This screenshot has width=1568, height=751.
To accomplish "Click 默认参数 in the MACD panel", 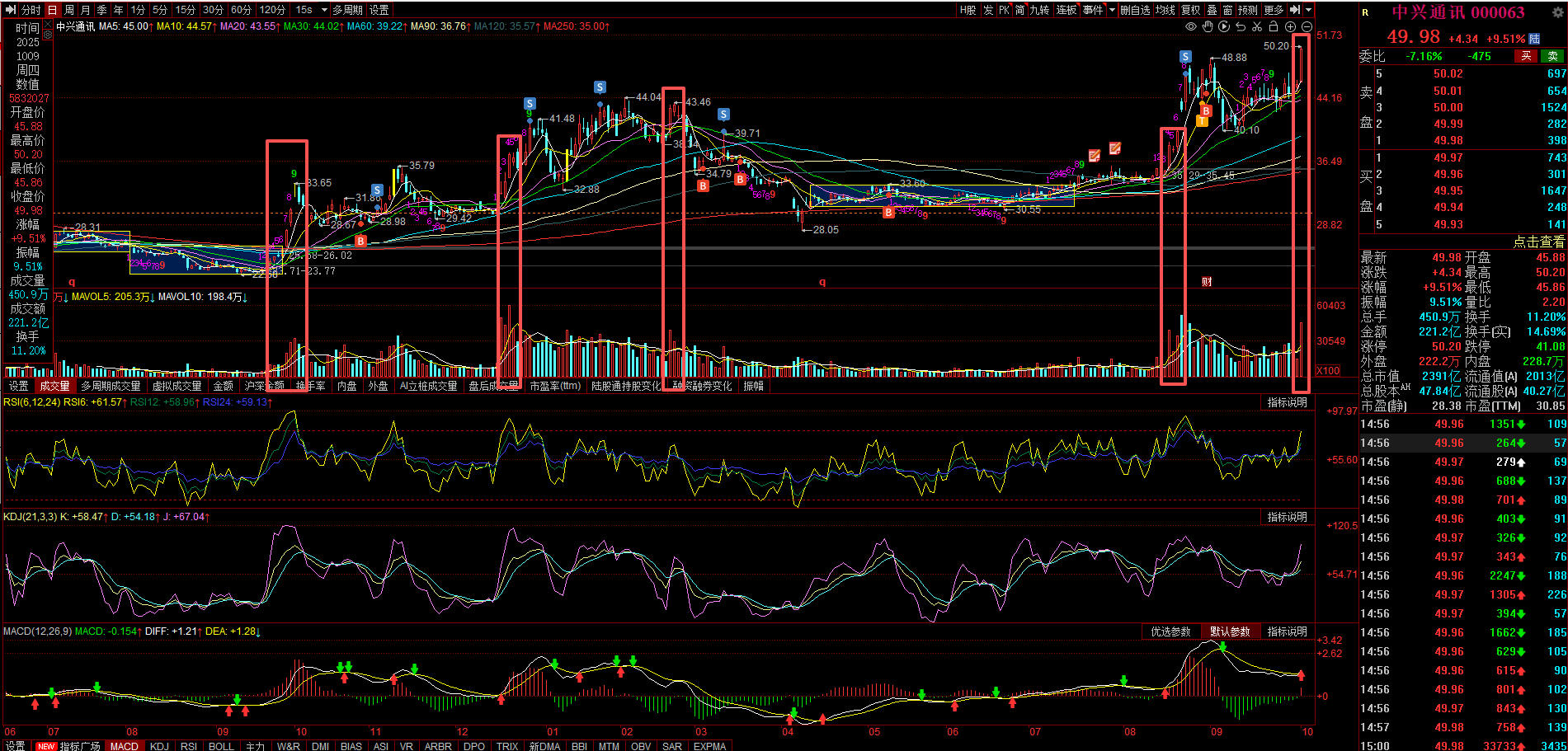I will pyautogui.click(x=1230, y=631).
